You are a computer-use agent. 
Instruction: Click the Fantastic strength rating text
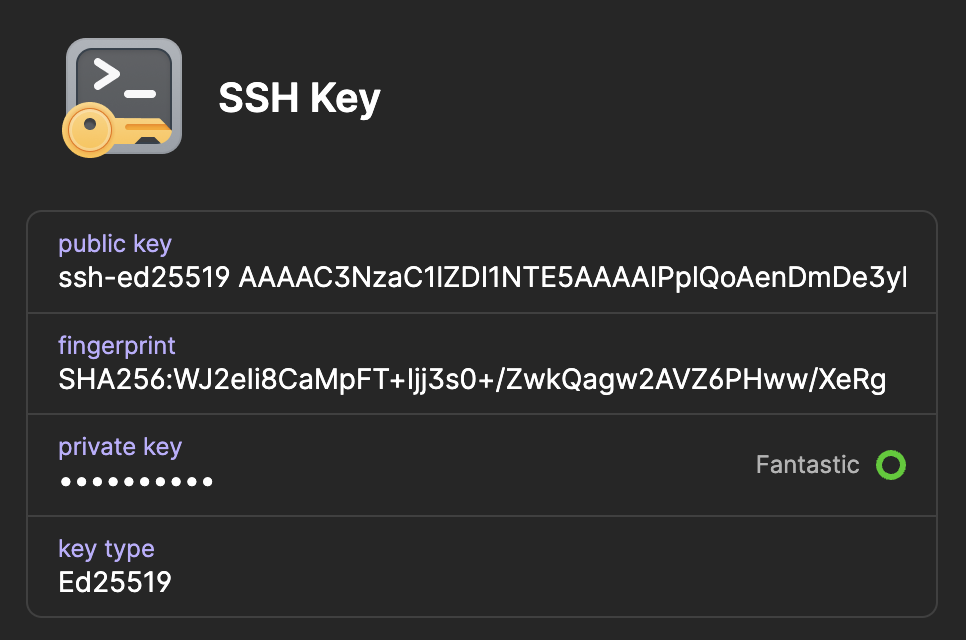click(x=807, y=465)
